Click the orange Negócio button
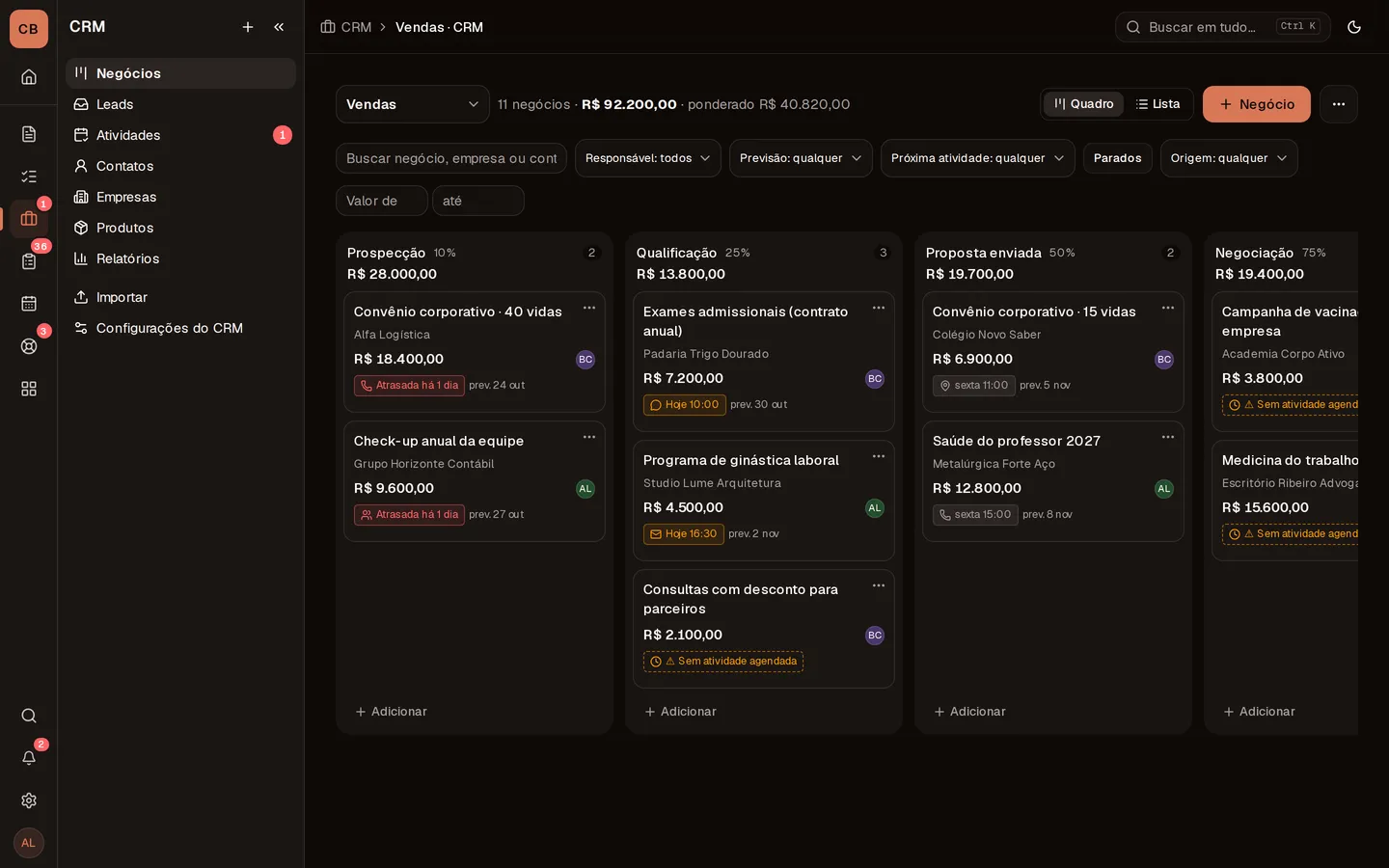1389x868 pixels. pyautogui.click(x=1257, y=104)
